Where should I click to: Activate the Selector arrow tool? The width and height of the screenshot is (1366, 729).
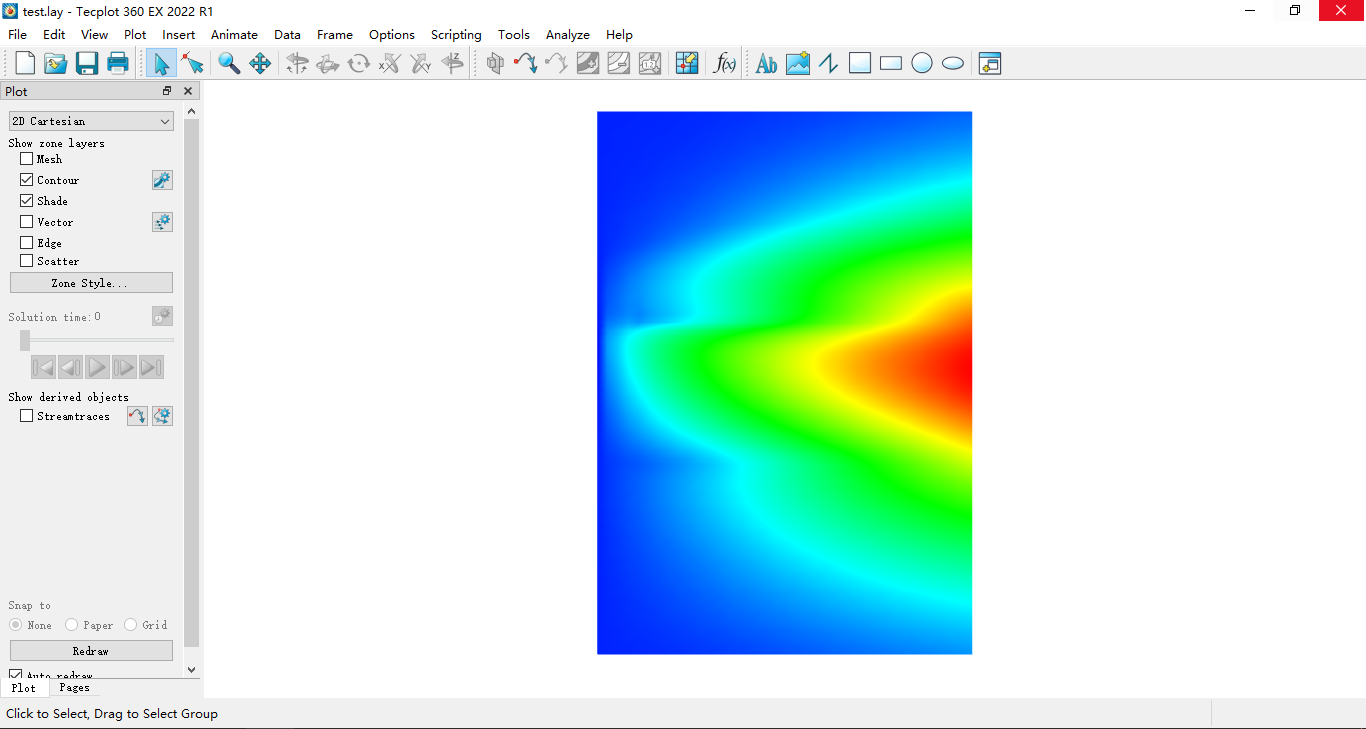click(160, 63)
